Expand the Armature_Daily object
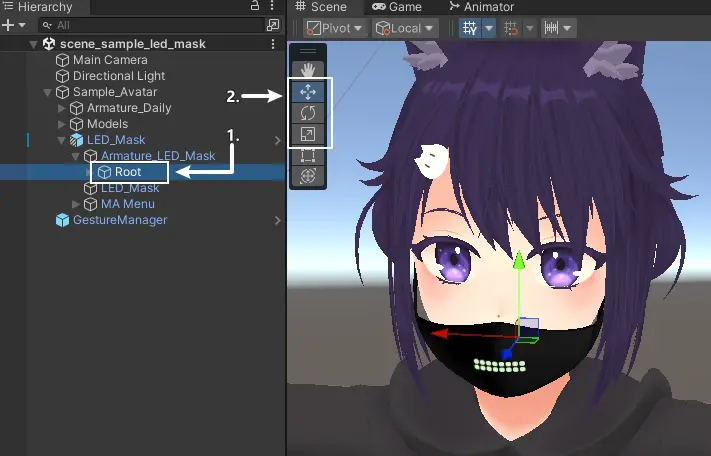The image size is (711, 456). pos(62,108)
